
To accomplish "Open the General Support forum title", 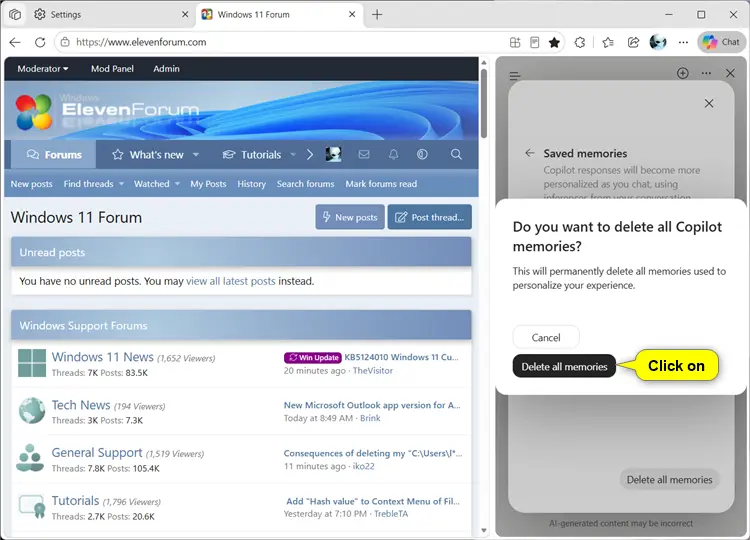I will pos(97,452).
